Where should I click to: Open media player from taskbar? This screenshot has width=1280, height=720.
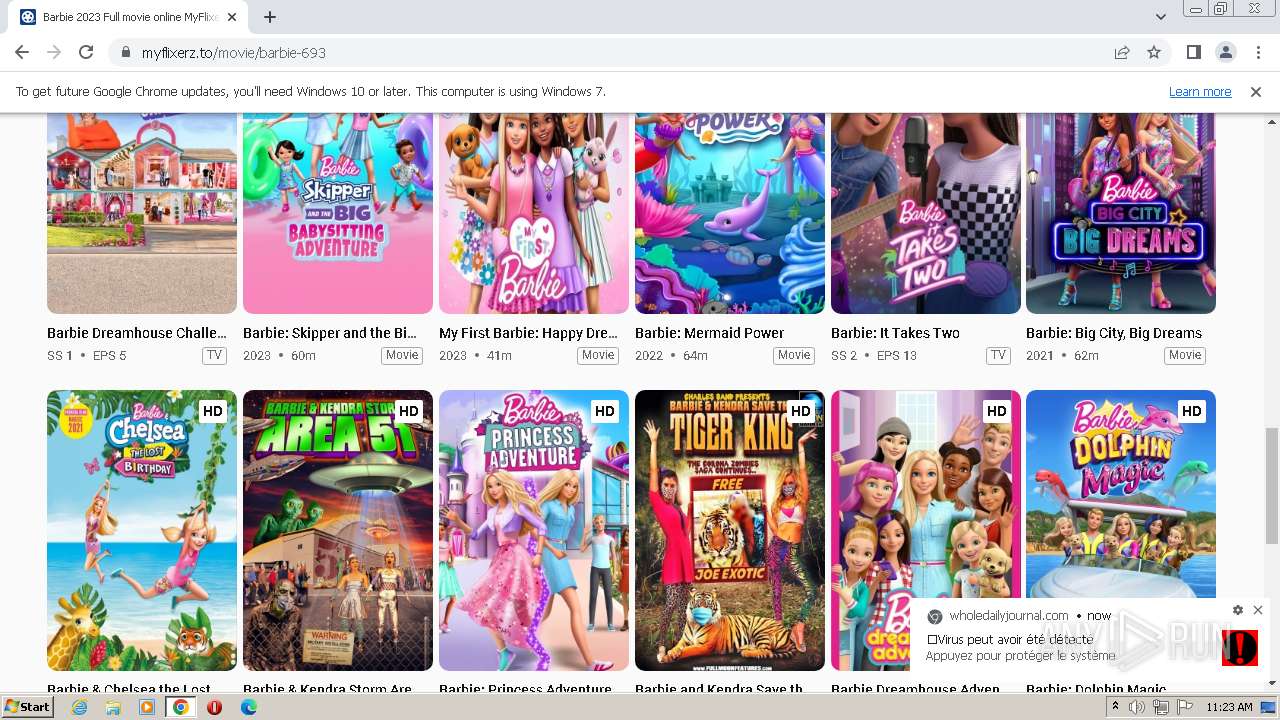pos(147,707)
